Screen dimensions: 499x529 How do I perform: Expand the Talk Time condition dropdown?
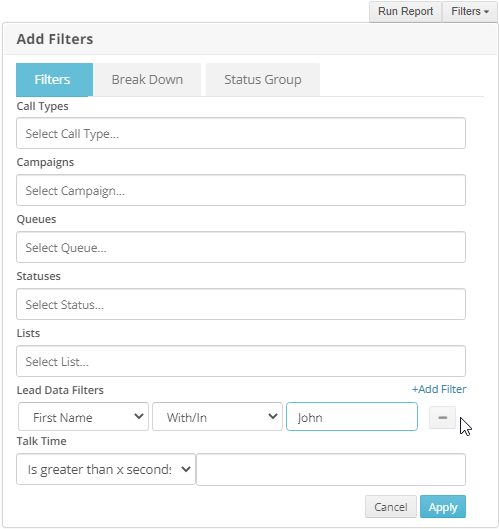106,469
